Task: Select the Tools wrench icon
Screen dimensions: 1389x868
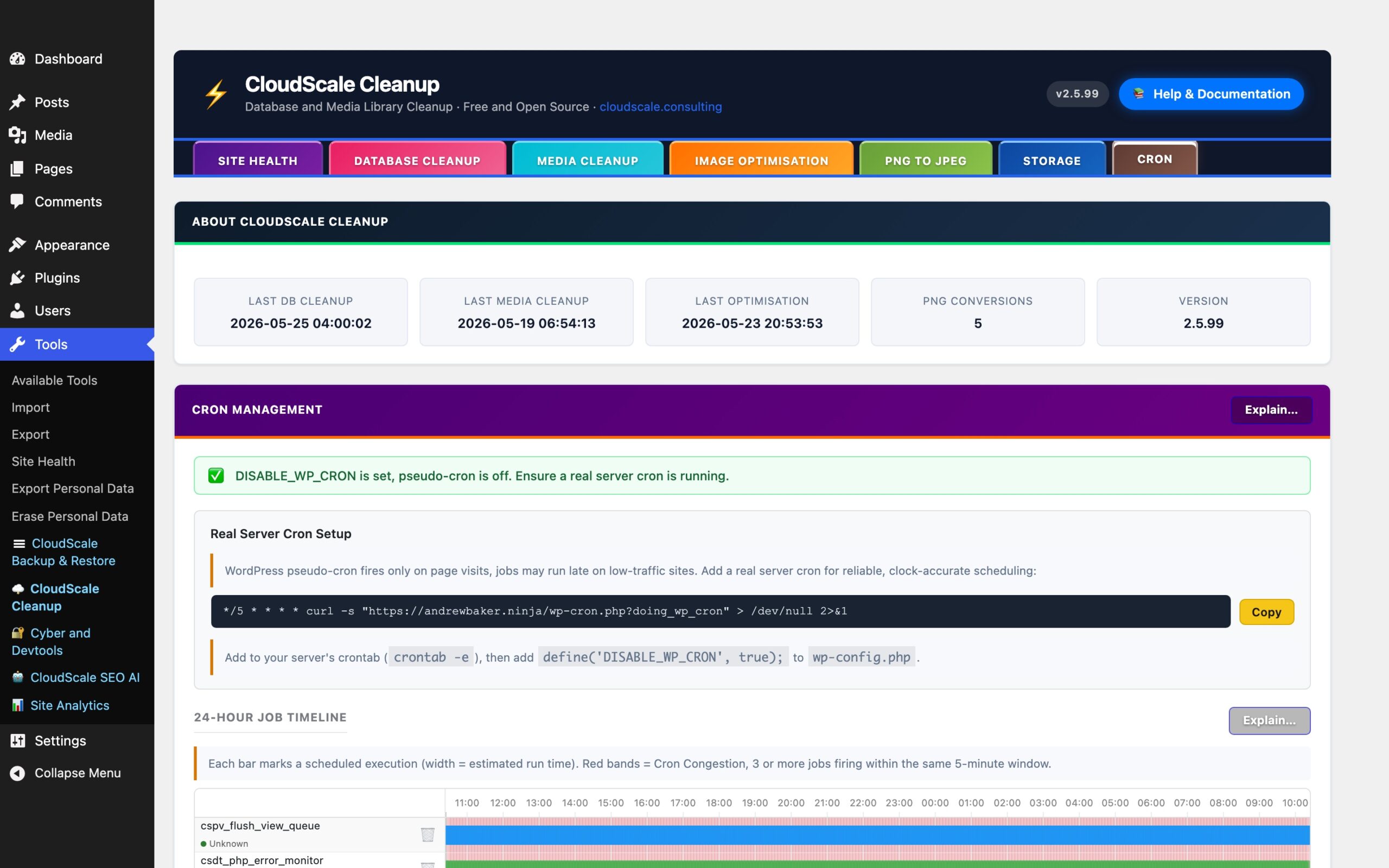Action: pyautogui.click(x=17, y=344)
